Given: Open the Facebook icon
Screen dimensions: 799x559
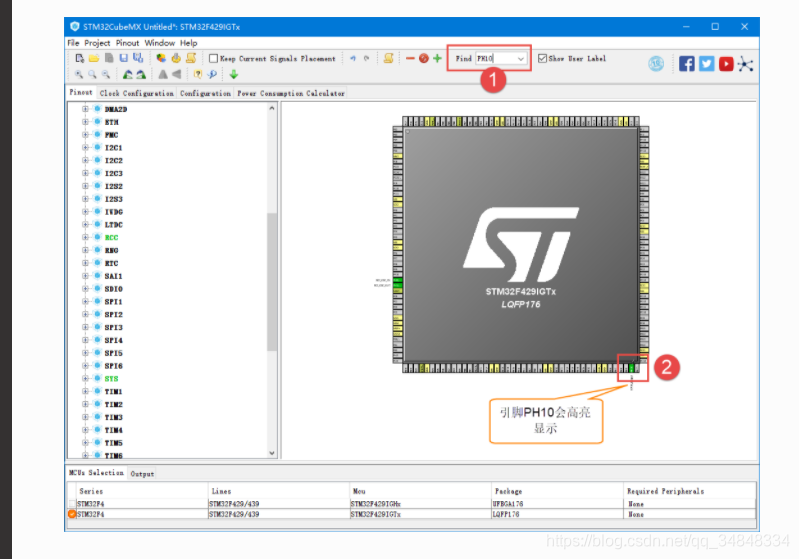Looking at the screenshot, I should tap(686, 64).
